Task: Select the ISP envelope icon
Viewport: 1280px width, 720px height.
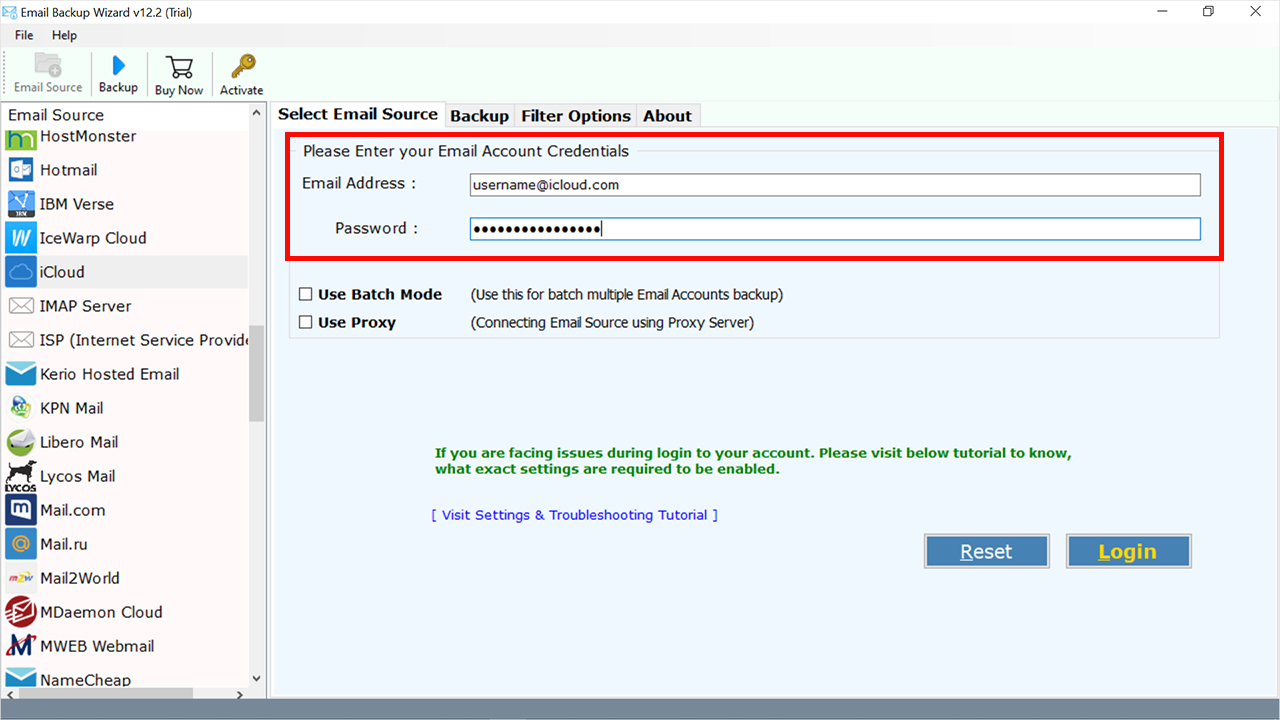Action: click(x=21, y=340)
